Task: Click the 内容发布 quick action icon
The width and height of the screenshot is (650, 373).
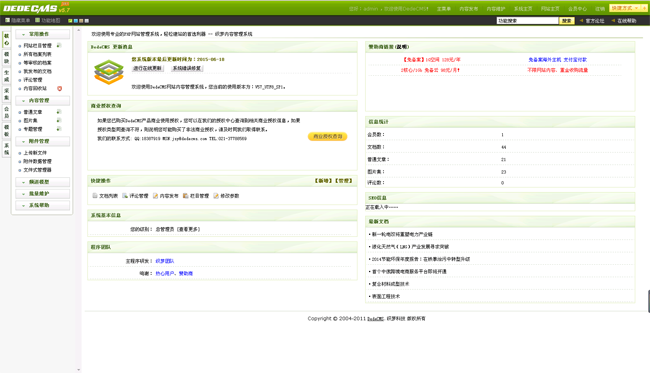Action: [x=155, y=196]
